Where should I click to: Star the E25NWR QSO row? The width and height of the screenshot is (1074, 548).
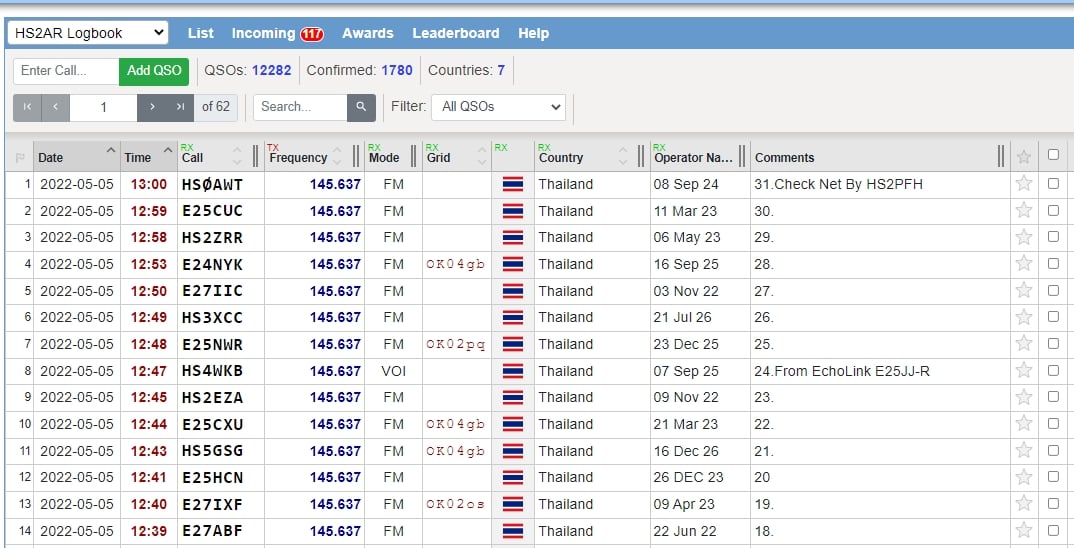coord(1024,344)
